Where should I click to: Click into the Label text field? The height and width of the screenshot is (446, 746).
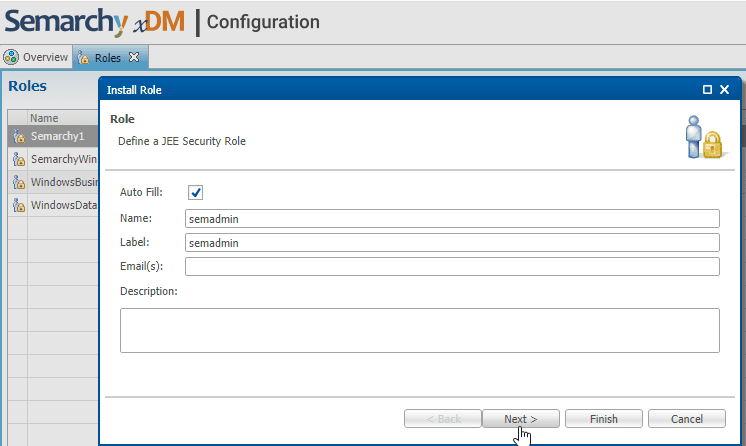(451, 242)
